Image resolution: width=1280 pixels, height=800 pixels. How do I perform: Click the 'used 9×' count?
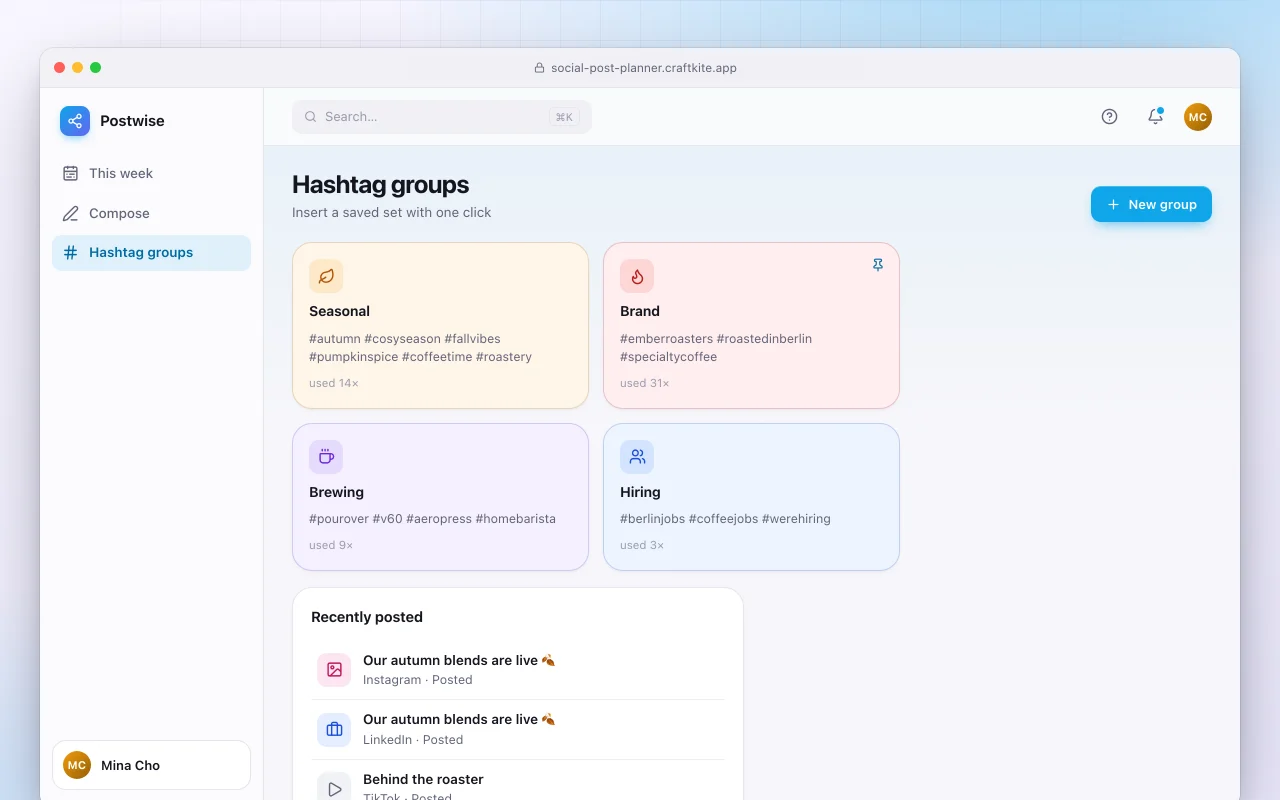[331, 545]
